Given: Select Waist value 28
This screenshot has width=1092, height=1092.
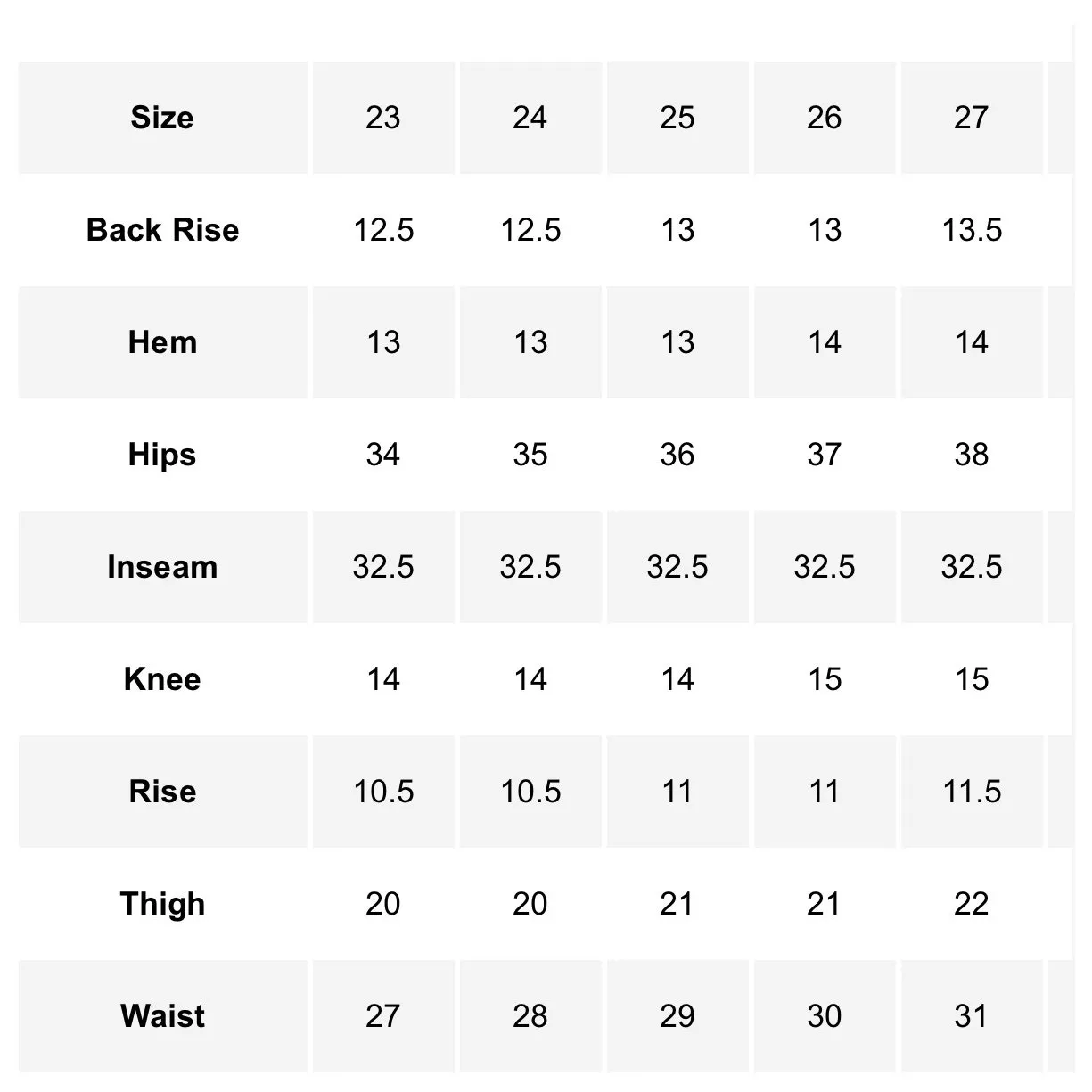Looking at the screenshot, I should pyautogui.click(x=530, y=1016).
